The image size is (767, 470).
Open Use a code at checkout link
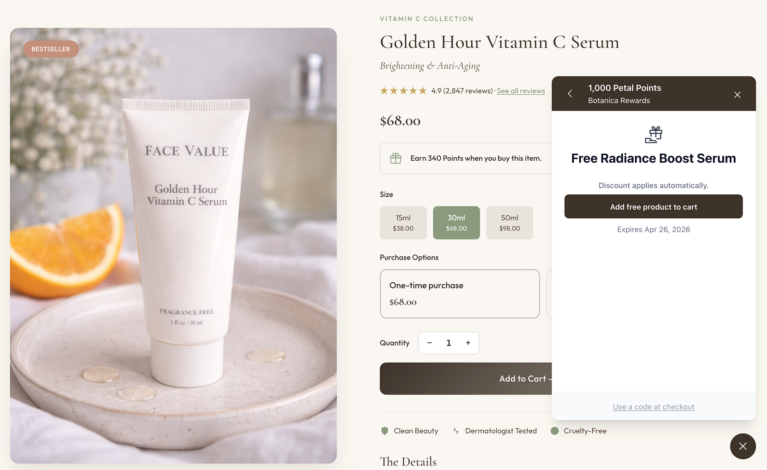point(653,407)
